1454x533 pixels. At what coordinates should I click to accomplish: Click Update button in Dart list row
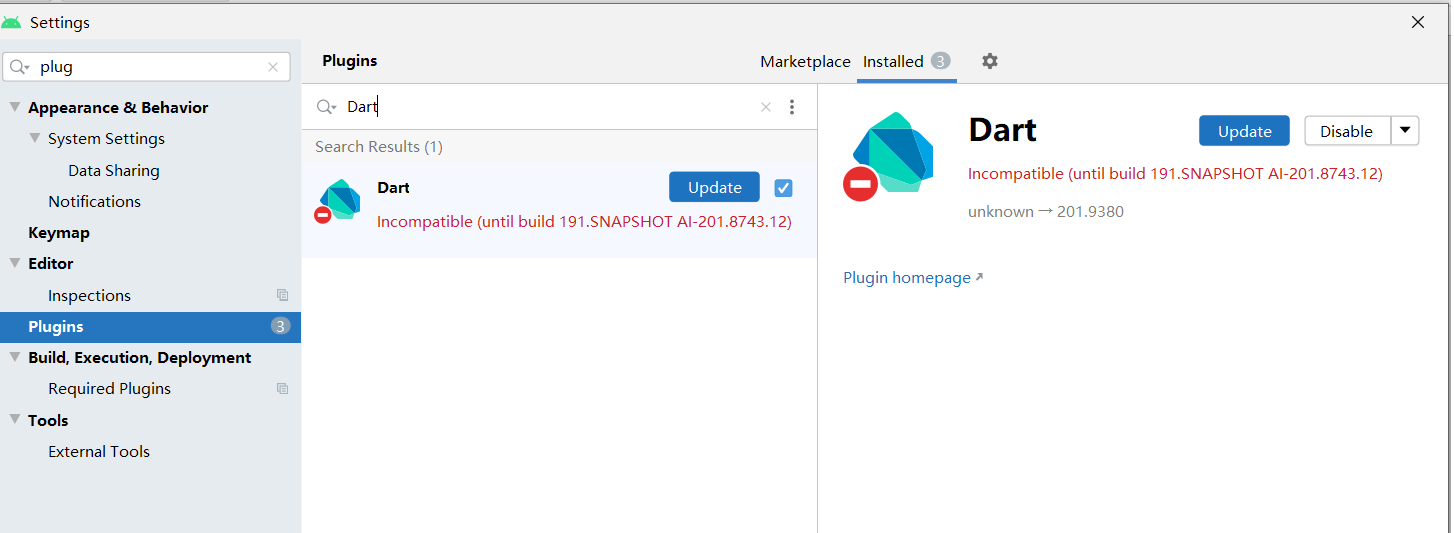(714, 187)
